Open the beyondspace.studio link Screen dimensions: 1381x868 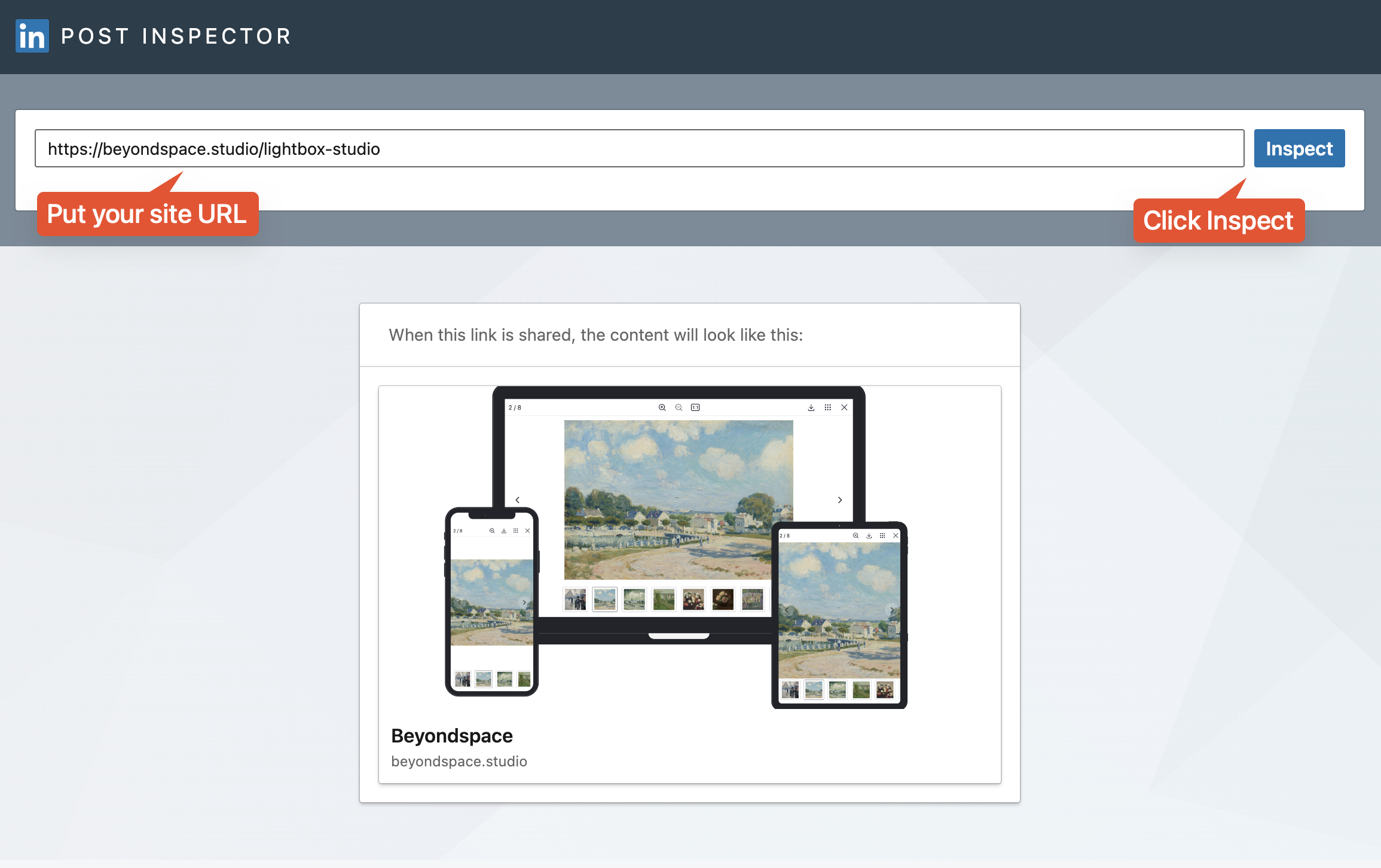[459, 761]
